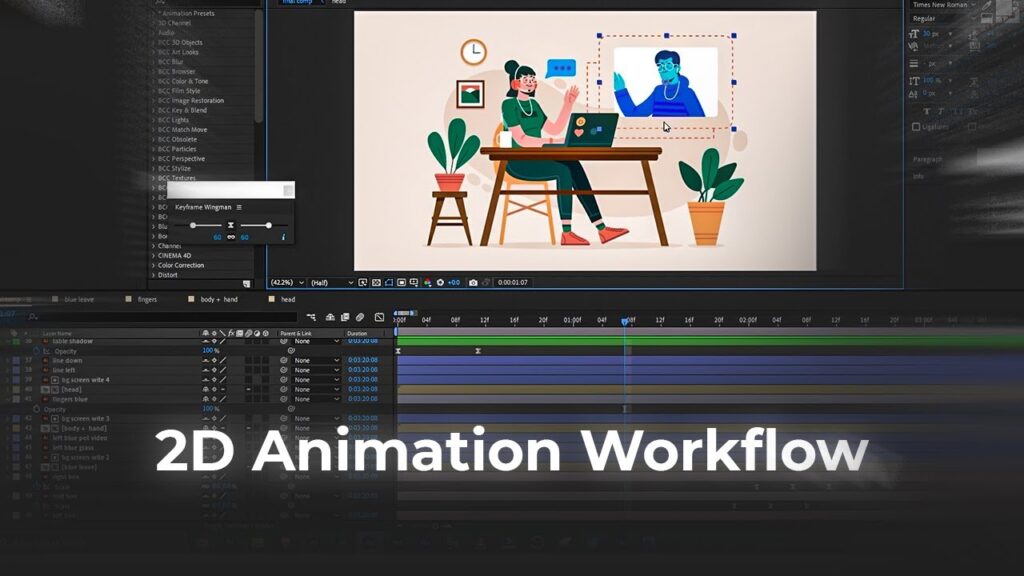Open parent dropdown for line left layer
The width and height of the screenshot is (1024, 576).
pos(316,370)
